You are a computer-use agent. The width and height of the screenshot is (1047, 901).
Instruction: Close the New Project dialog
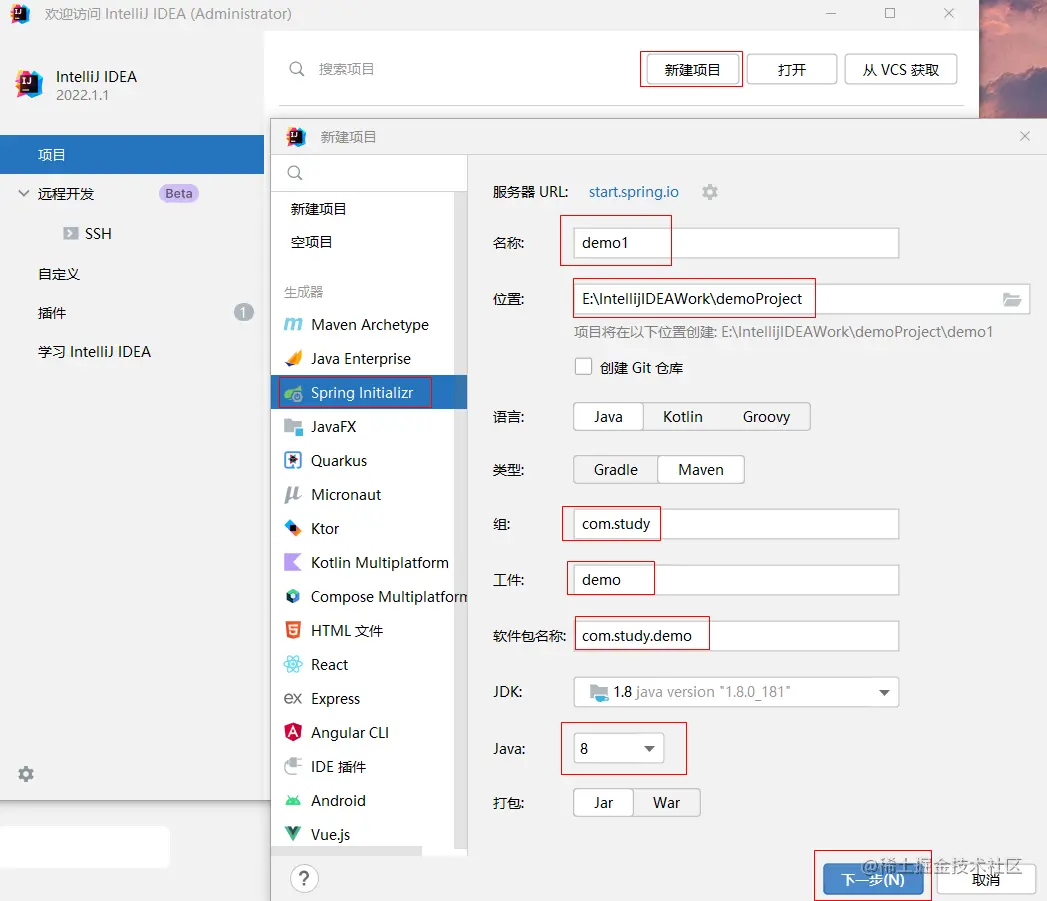tap(1025, 136)
